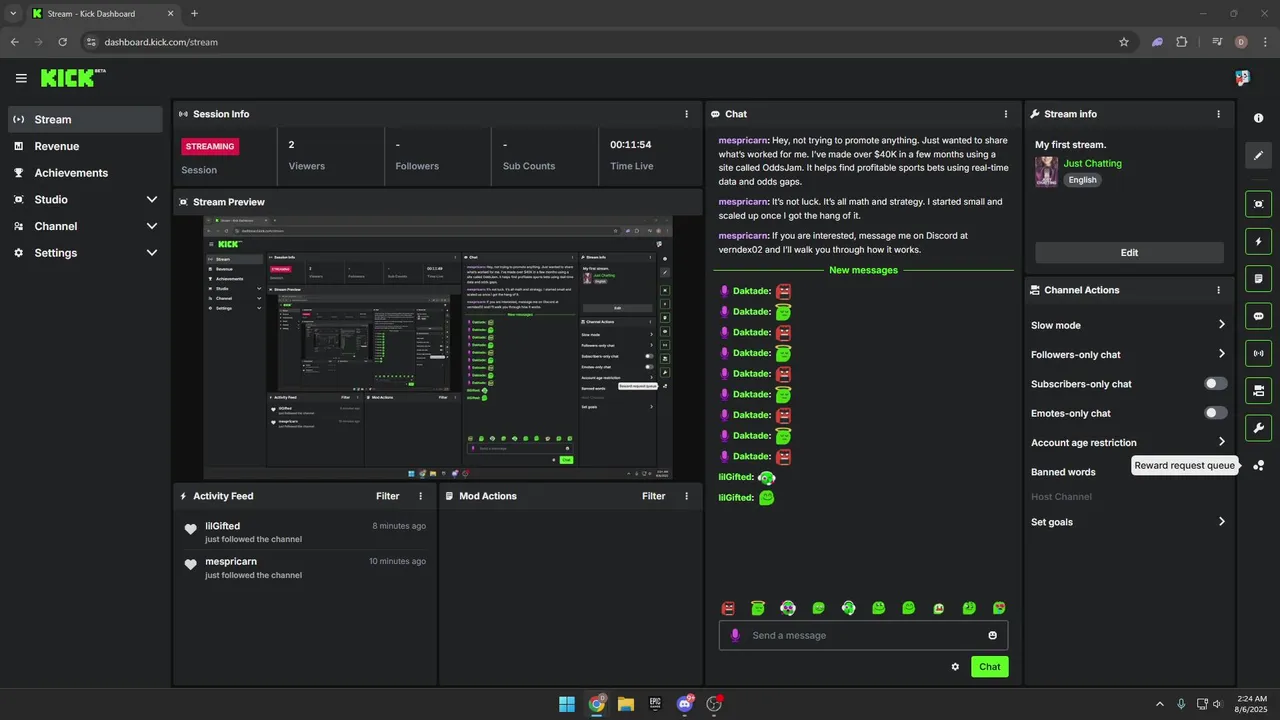Open the user avatar in dashboard header
The width and height of the screenshot is (1280, 720).
1242,78
